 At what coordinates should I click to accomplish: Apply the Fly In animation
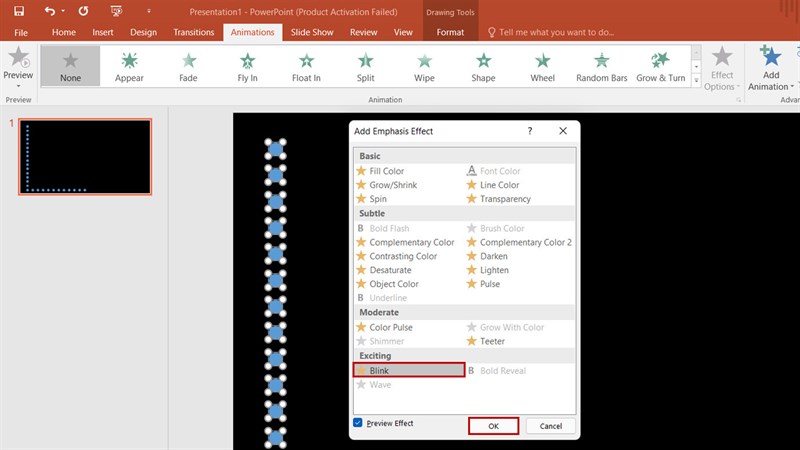[247, 66]
